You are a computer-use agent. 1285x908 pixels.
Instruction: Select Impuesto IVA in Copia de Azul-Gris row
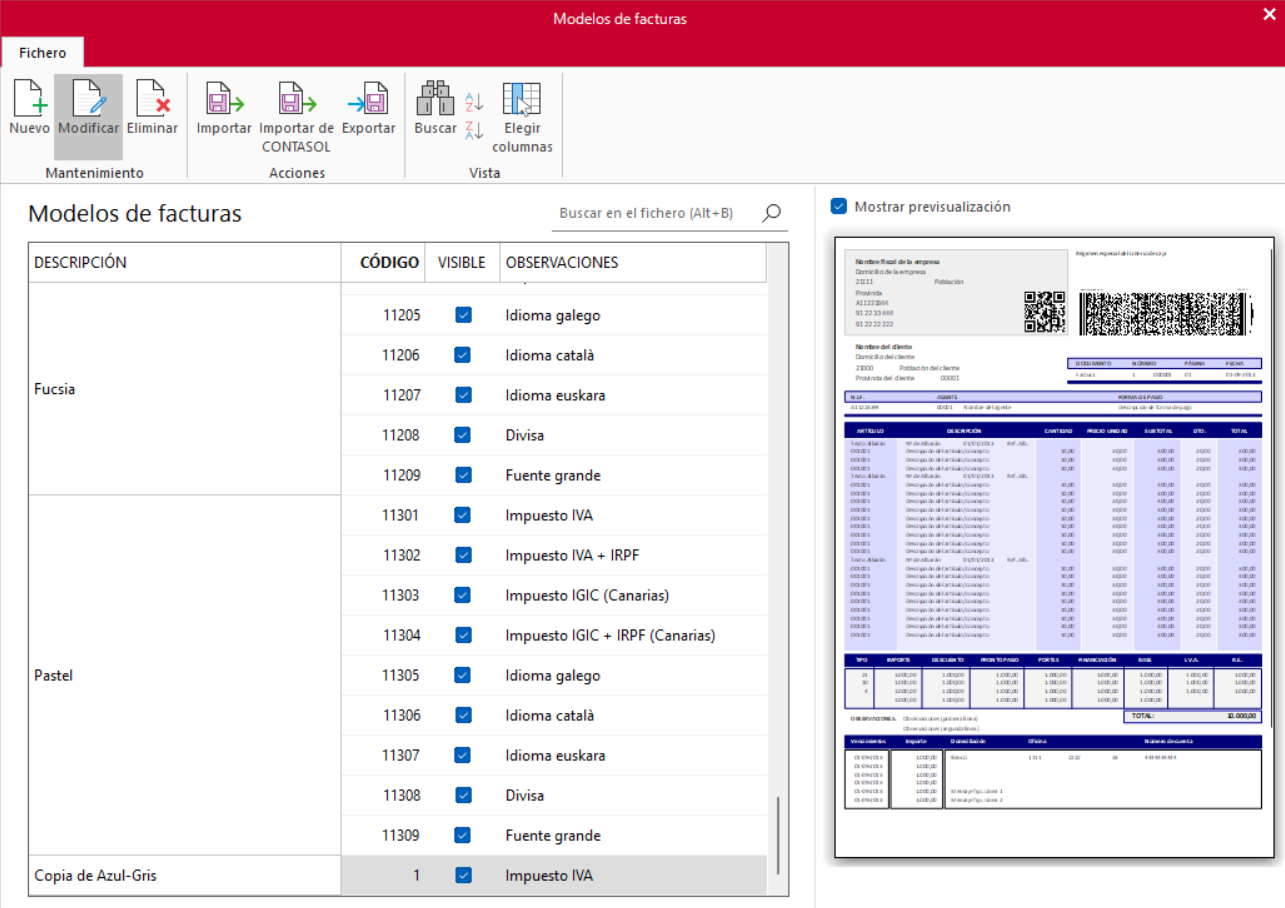point(549,875)
